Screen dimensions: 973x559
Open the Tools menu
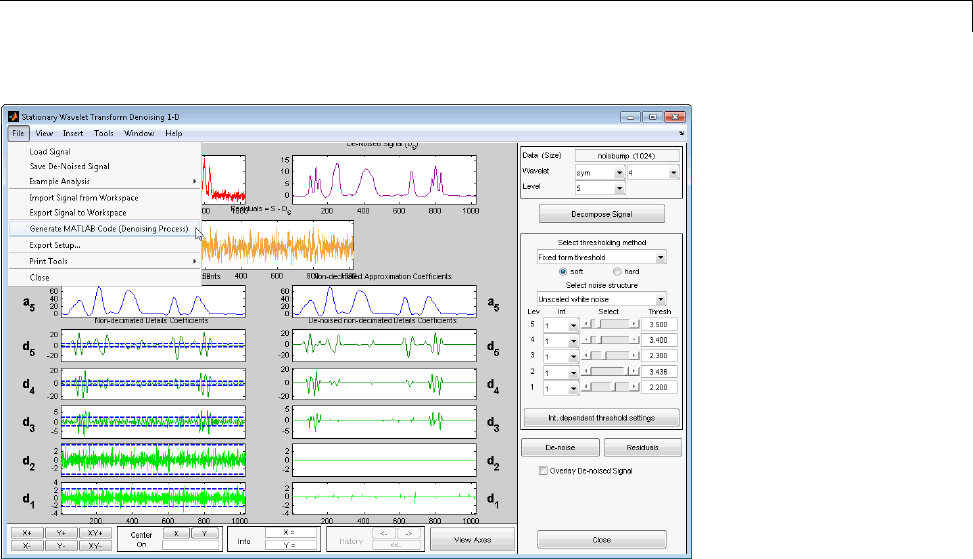click(104, 133)
